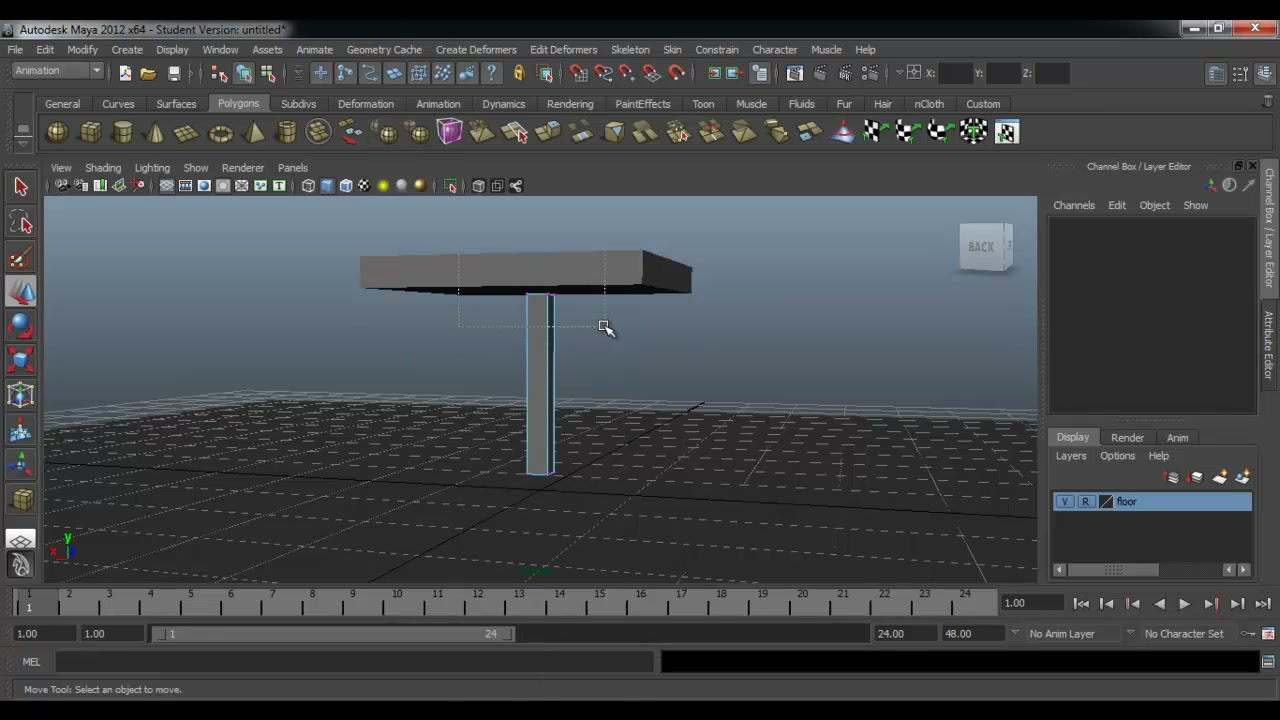Viewport: 1280px width, 720px height.
Task: Create a polygon sphere from shelf
Action: click(57, 132)
